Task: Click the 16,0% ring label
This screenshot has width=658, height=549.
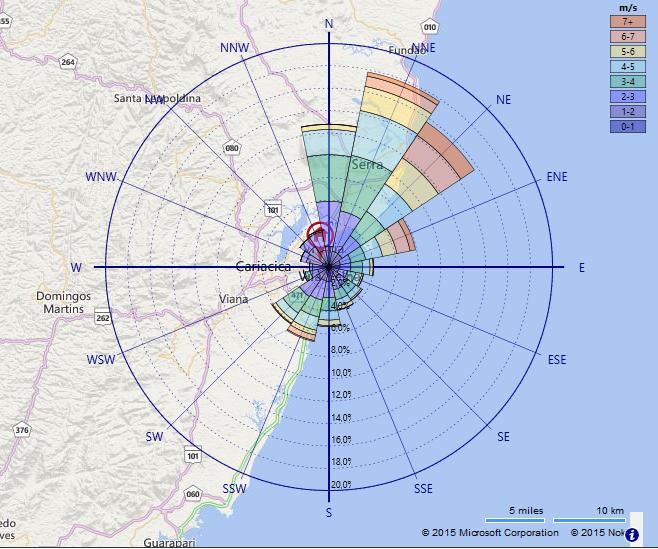Action: pyautogui.click(x=341, y=439)
